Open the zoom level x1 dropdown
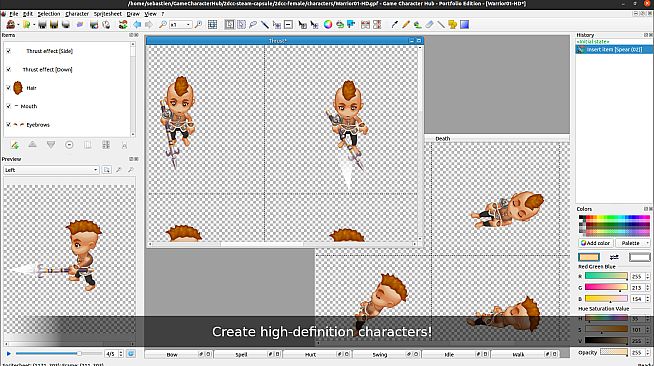Screen dimensions: 654x366 tap(180, 25)
